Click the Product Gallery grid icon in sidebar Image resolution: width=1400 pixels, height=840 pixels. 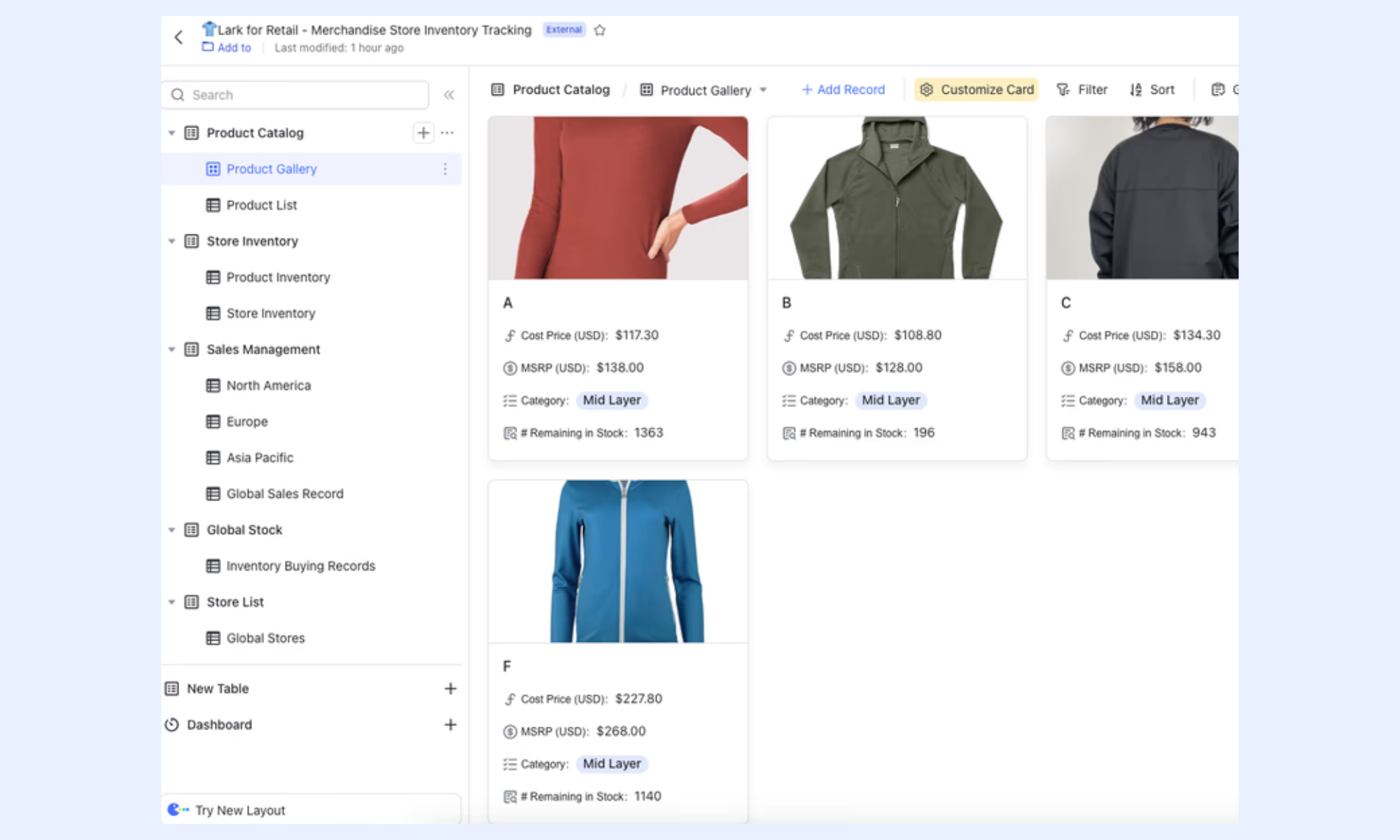[x=213, y=169]
